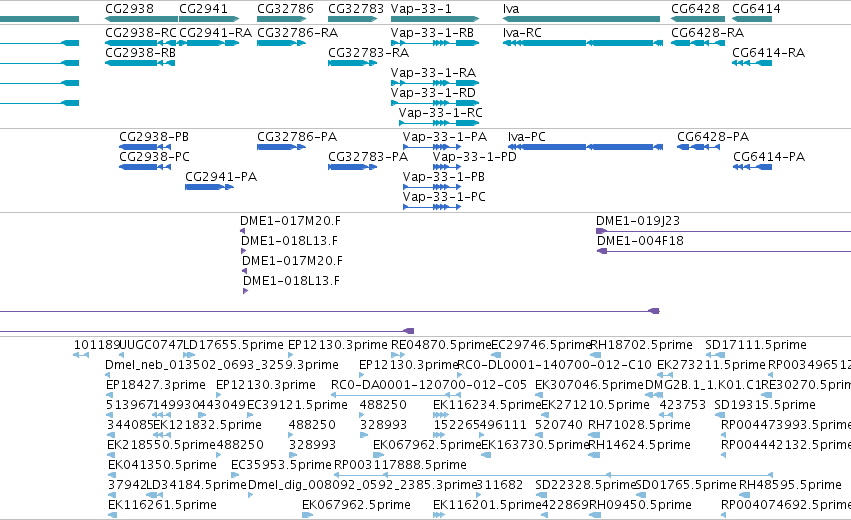Screen dimensions: 851x520
Task: Open EST EK116234.5prime label
Action: point(487,405)
